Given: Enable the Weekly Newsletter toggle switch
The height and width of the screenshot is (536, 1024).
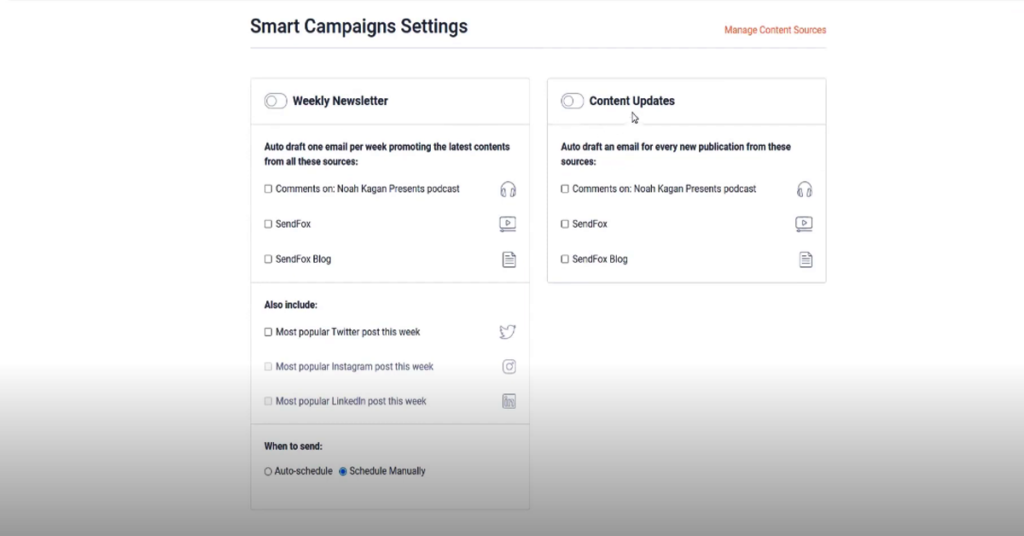Looking at the screenshot, I should 276,101.
